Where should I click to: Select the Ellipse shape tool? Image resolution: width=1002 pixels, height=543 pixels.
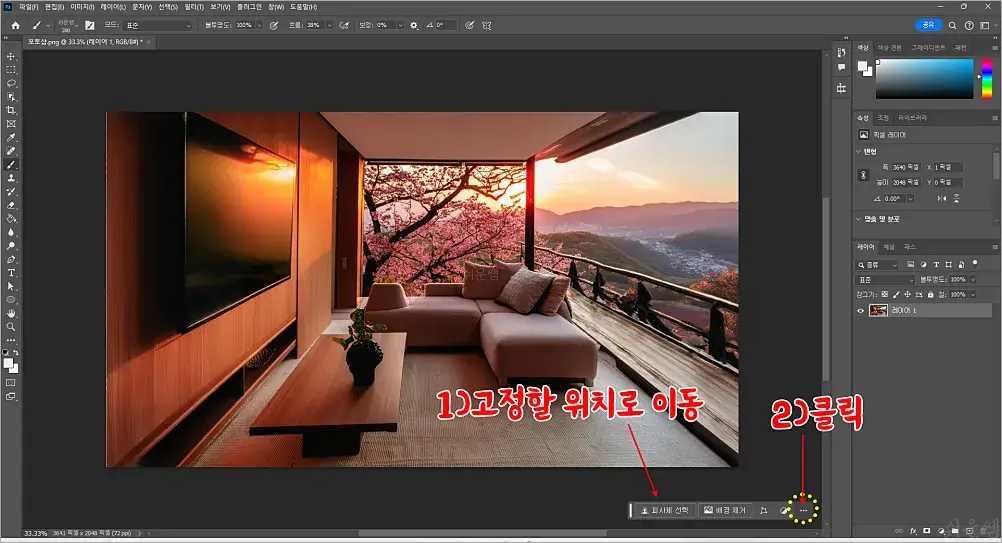point(11,300)
